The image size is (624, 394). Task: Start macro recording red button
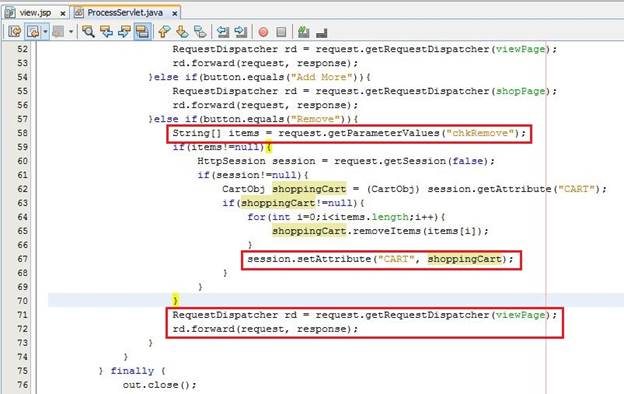click(x=263, y=32)
